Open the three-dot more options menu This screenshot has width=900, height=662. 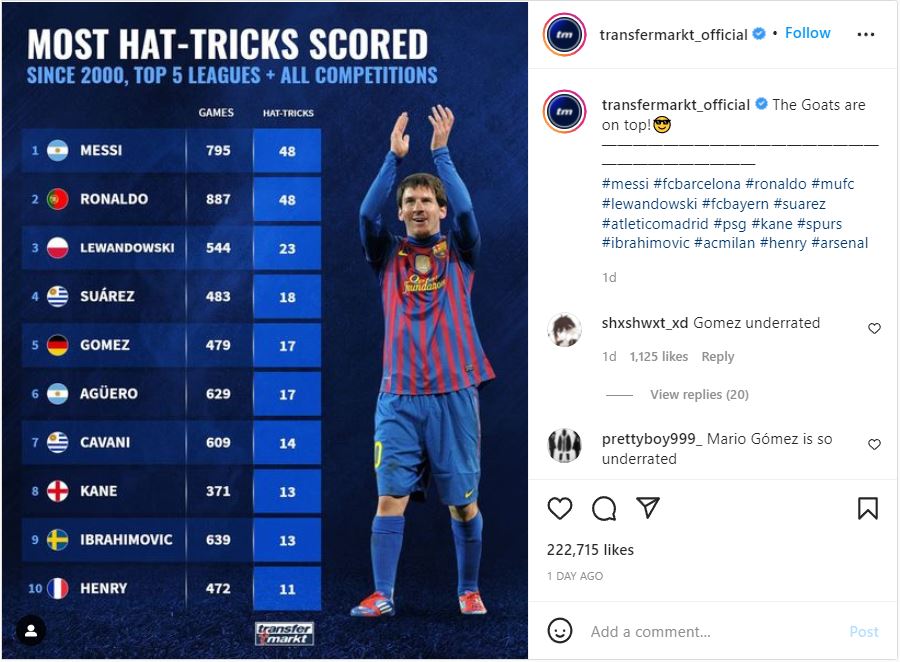pos(866,34)
